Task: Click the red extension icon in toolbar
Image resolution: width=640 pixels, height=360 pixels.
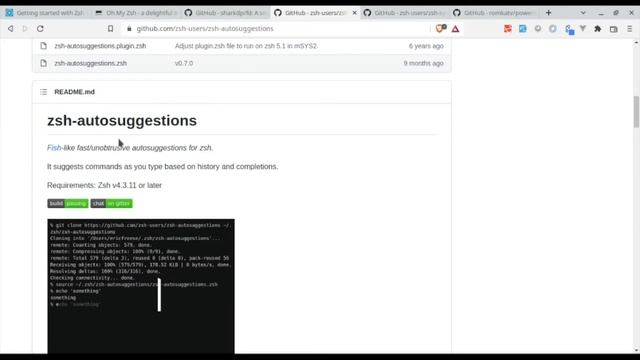Action: click(507, 29)
